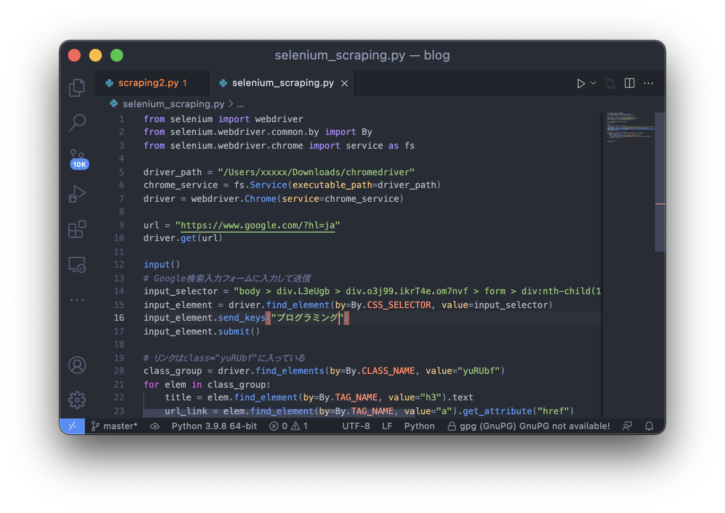Image resolution: width=725 pixels, height=513 pixels.
Task: Open the notifications bell in status bar
Action: [649, 426]
